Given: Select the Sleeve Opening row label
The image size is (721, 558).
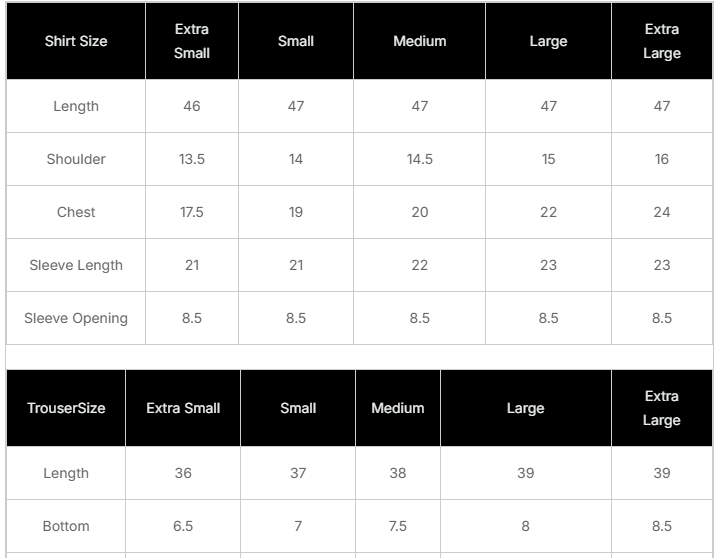Looking at the screenshot, I should click(x=76, y=318).
